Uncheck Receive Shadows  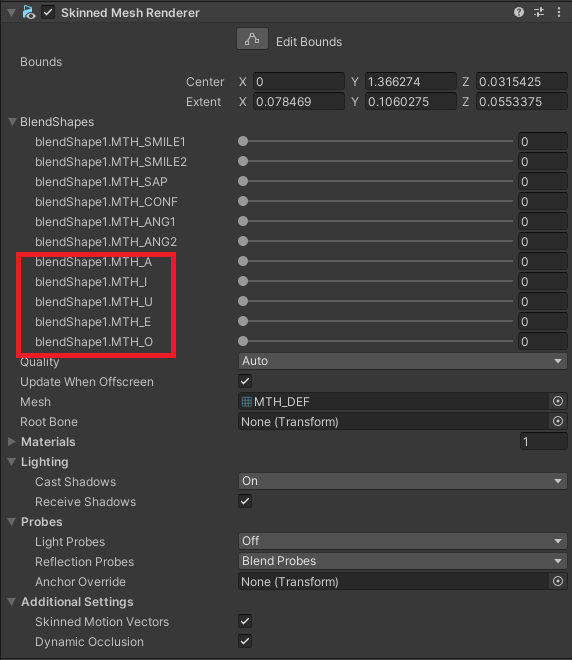click(245, 501)
